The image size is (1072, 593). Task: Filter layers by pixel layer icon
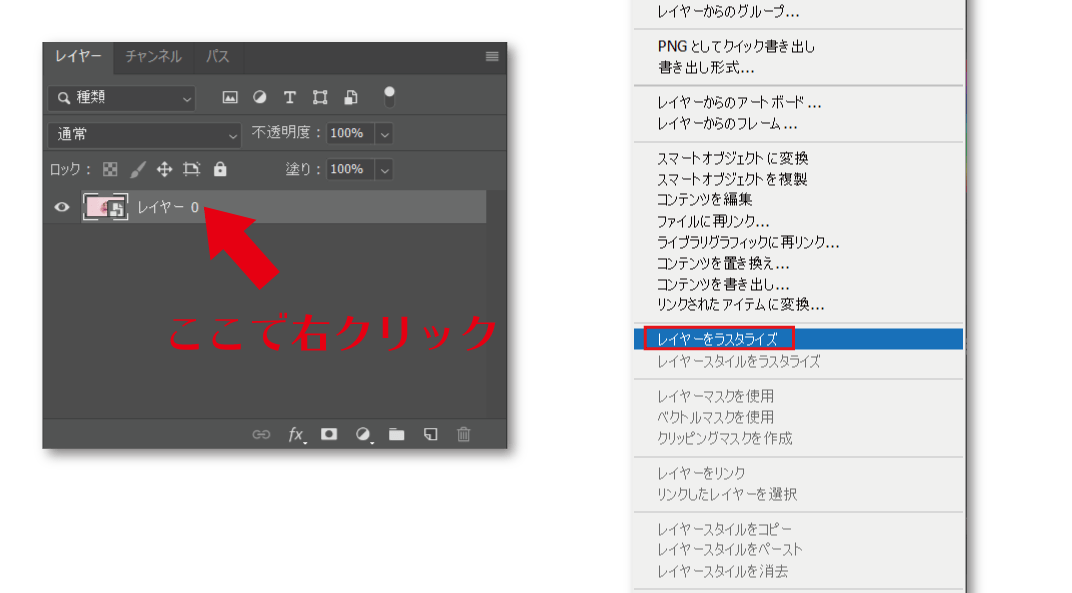coord(230,98)
